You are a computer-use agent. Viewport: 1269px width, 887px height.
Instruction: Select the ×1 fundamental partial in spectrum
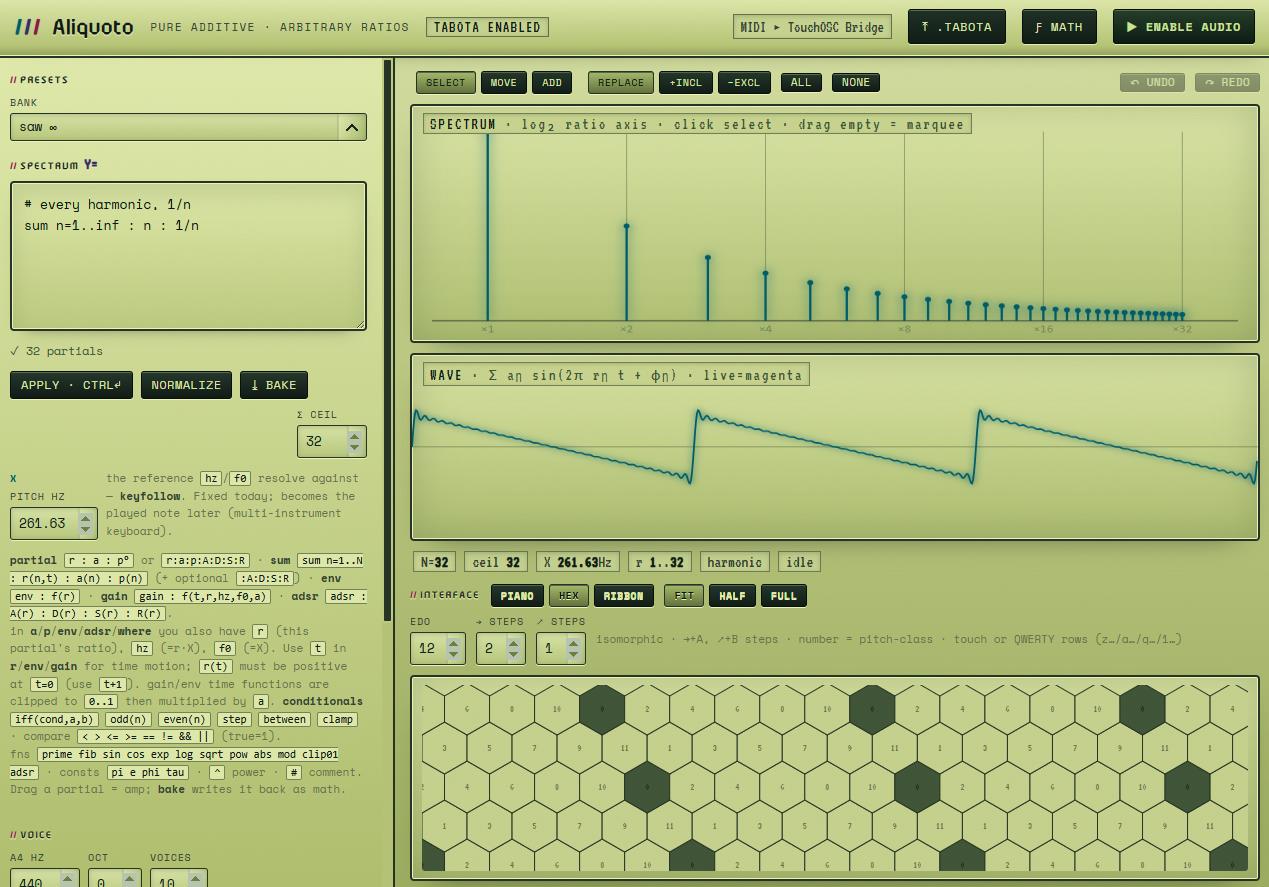pyautogui.click(x=488, y=227)
